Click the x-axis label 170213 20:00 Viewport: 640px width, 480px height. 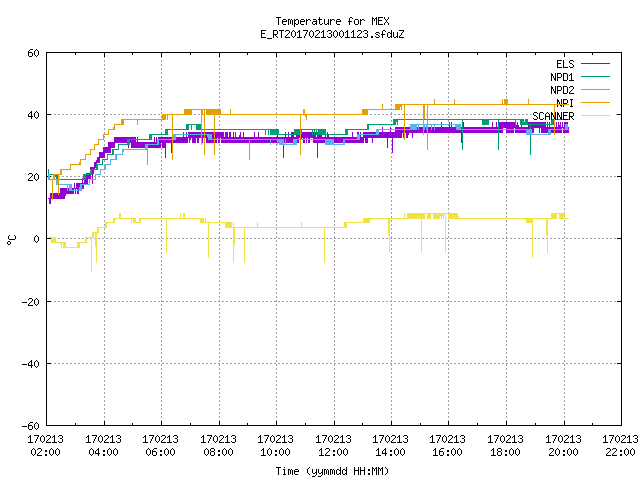point(564,446)
